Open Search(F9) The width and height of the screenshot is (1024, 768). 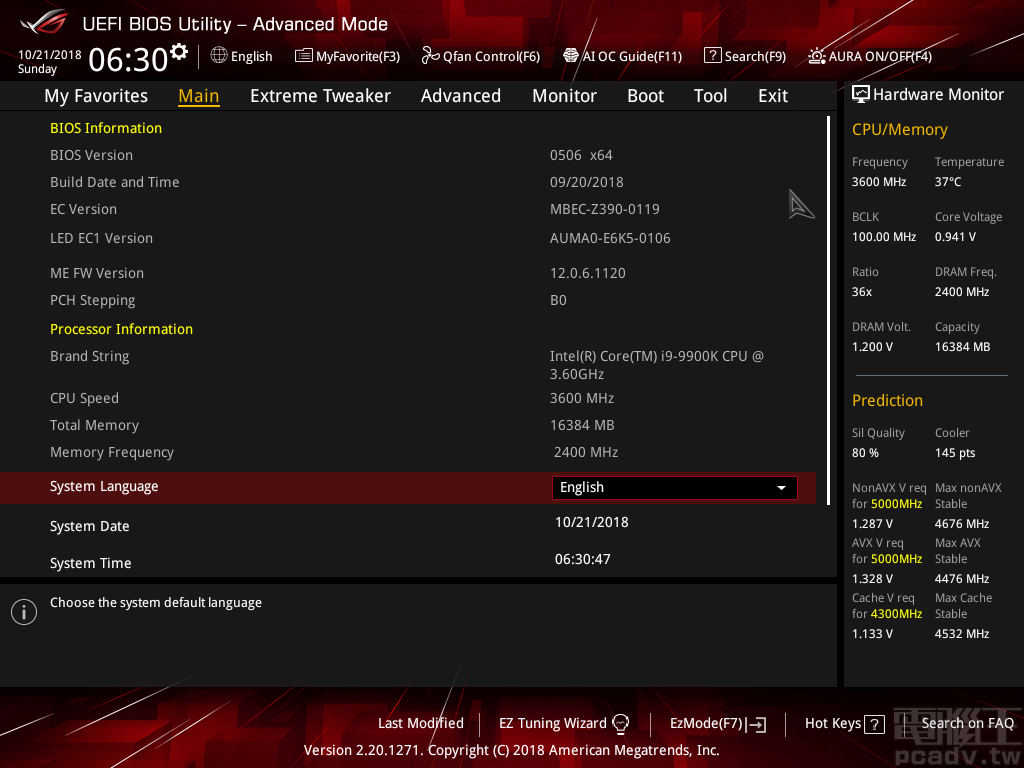pyautogui.click(x=755, y=56)
